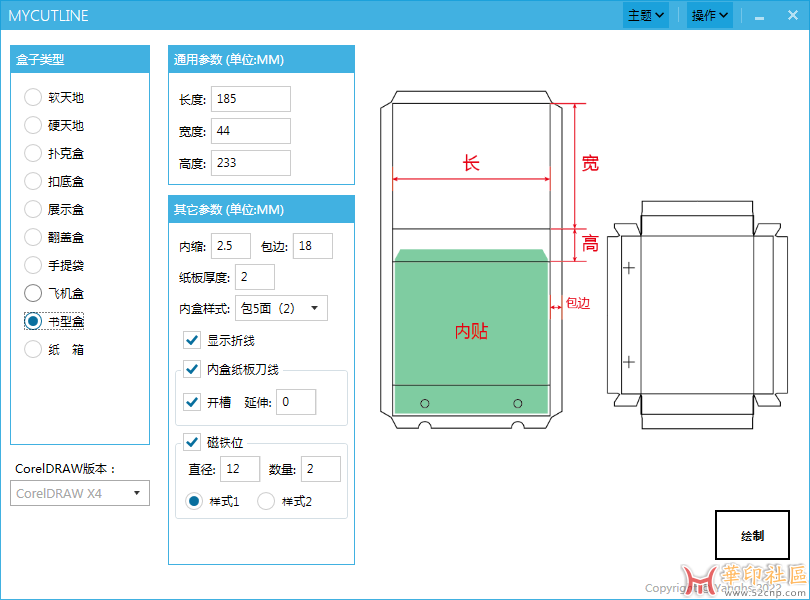
Task: Open the 内盒样式 dropdown
Action: (281, 308)
